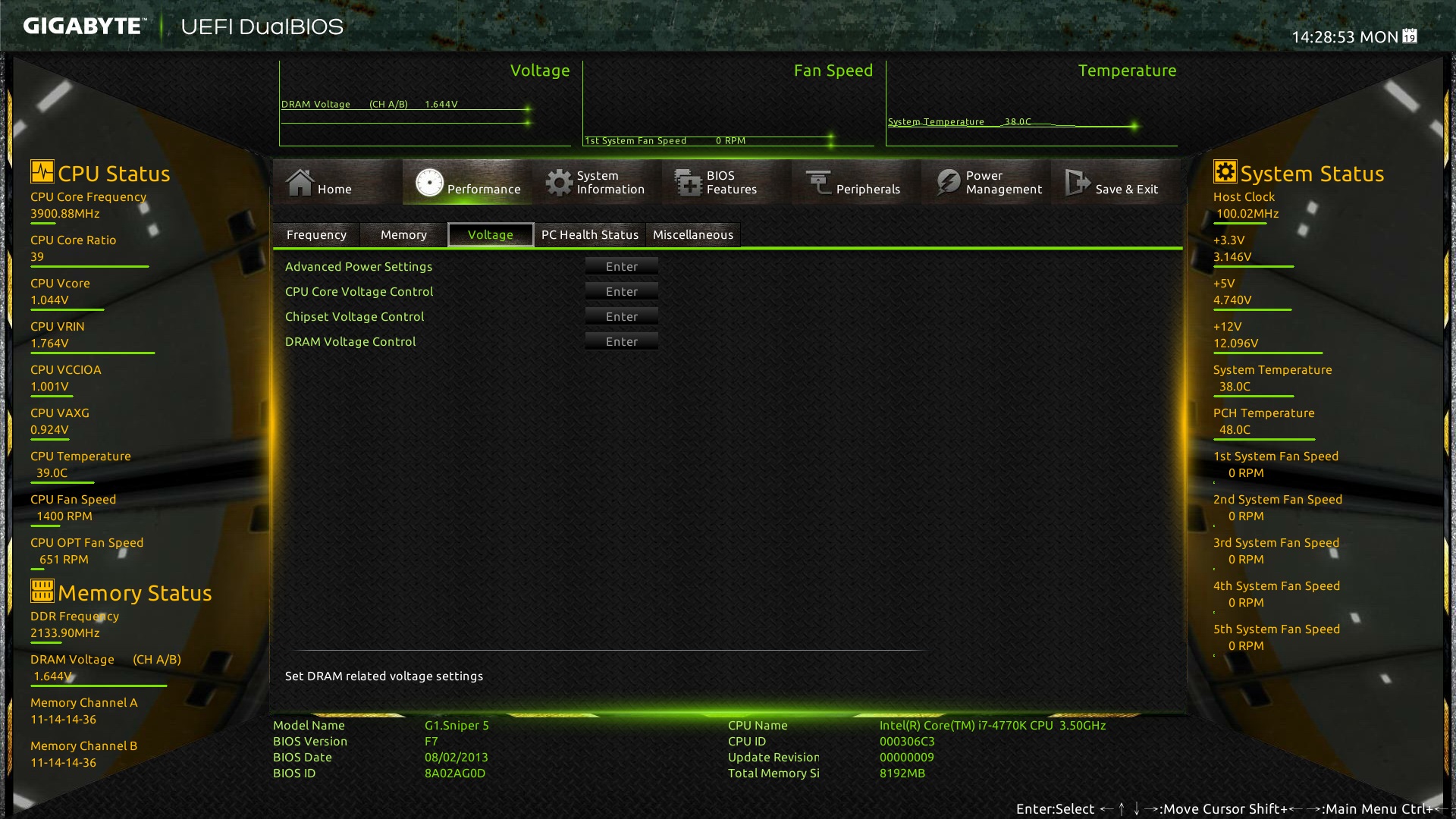Click the CPU OPT Fan Speed 651 RPM value
The height and width of the screenshot is (819, 1456).
tap(64, 560)
